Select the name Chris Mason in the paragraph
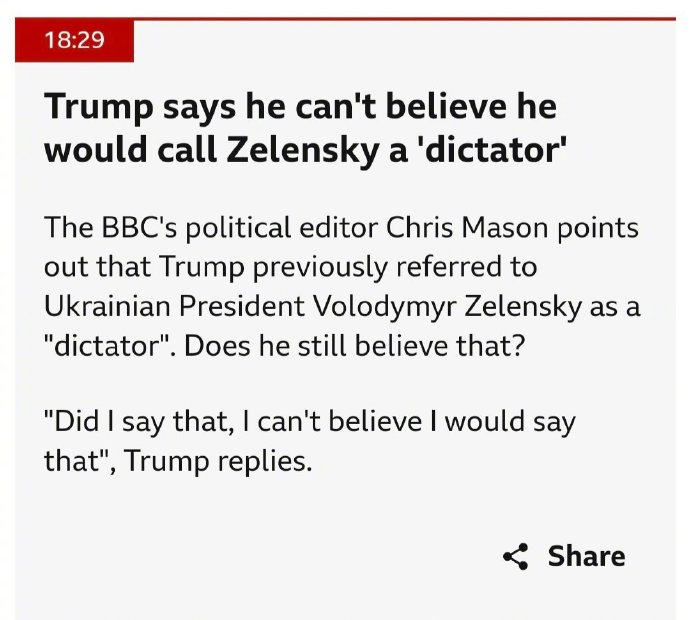The image size is (690, 620). click(x=468, y=228)
